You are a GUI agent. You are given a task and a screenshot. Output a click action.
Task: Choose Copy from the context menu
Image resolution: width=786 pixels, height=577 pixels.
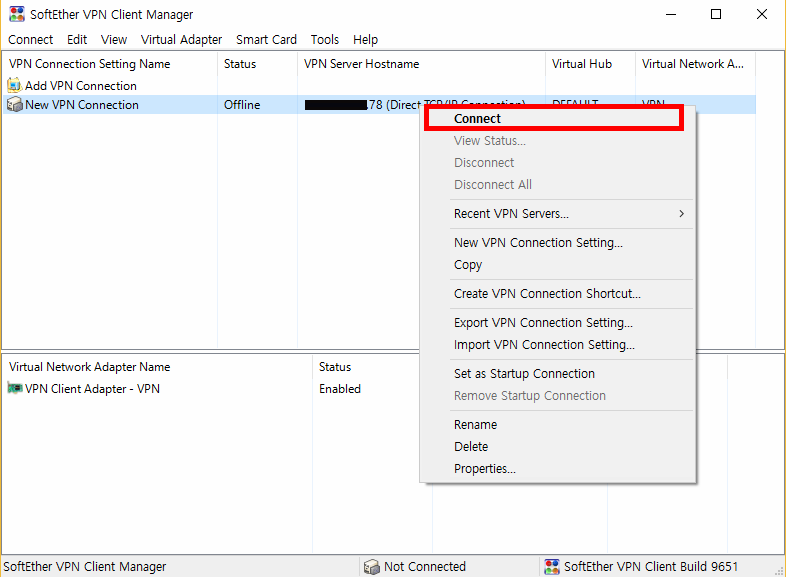557,265
